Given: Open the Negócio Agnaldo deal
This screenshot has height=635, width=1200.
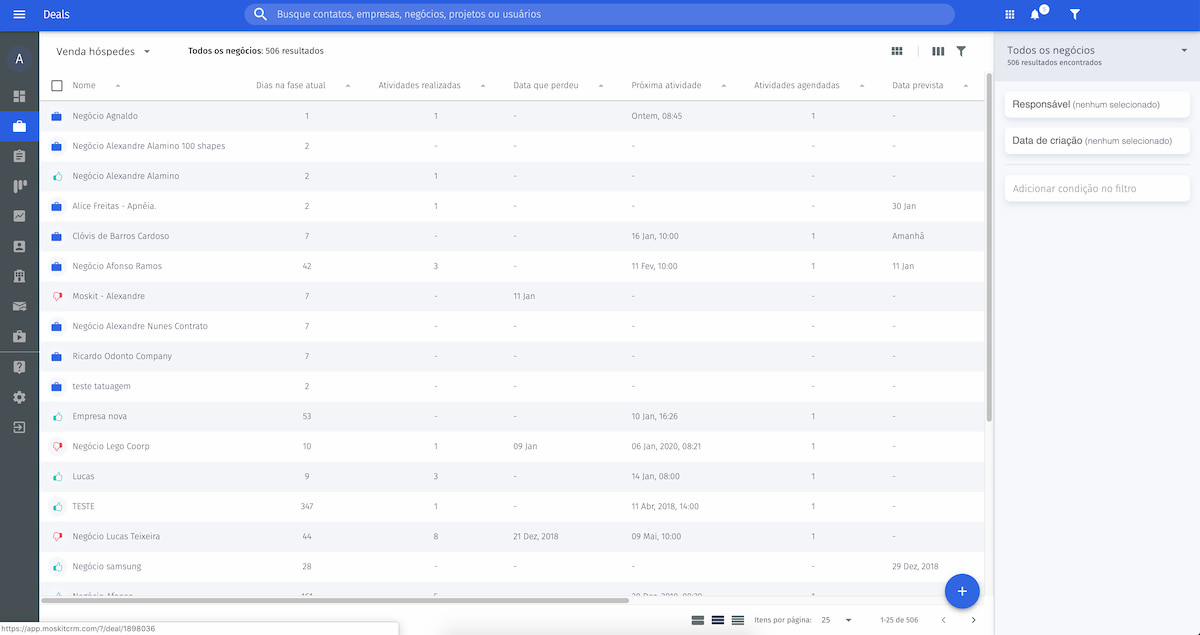Looking at the screenshot, I should pyautogui.click(x=105, y=116).
